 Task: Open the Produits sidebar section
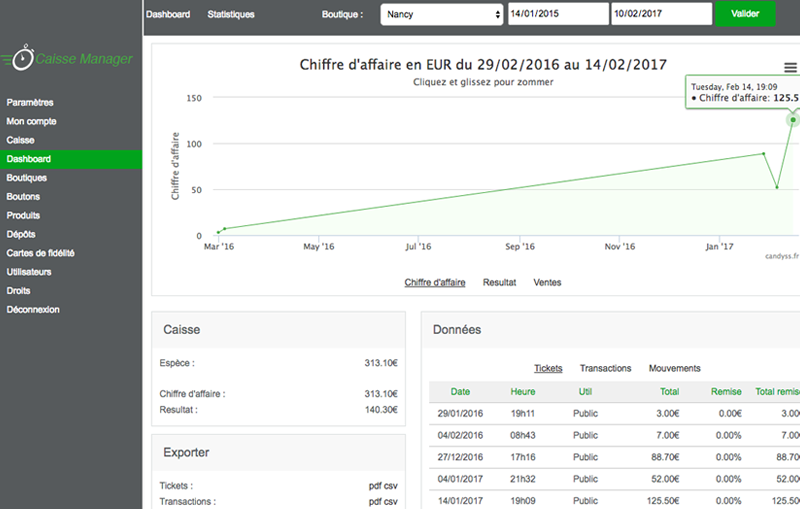[23, 215]
